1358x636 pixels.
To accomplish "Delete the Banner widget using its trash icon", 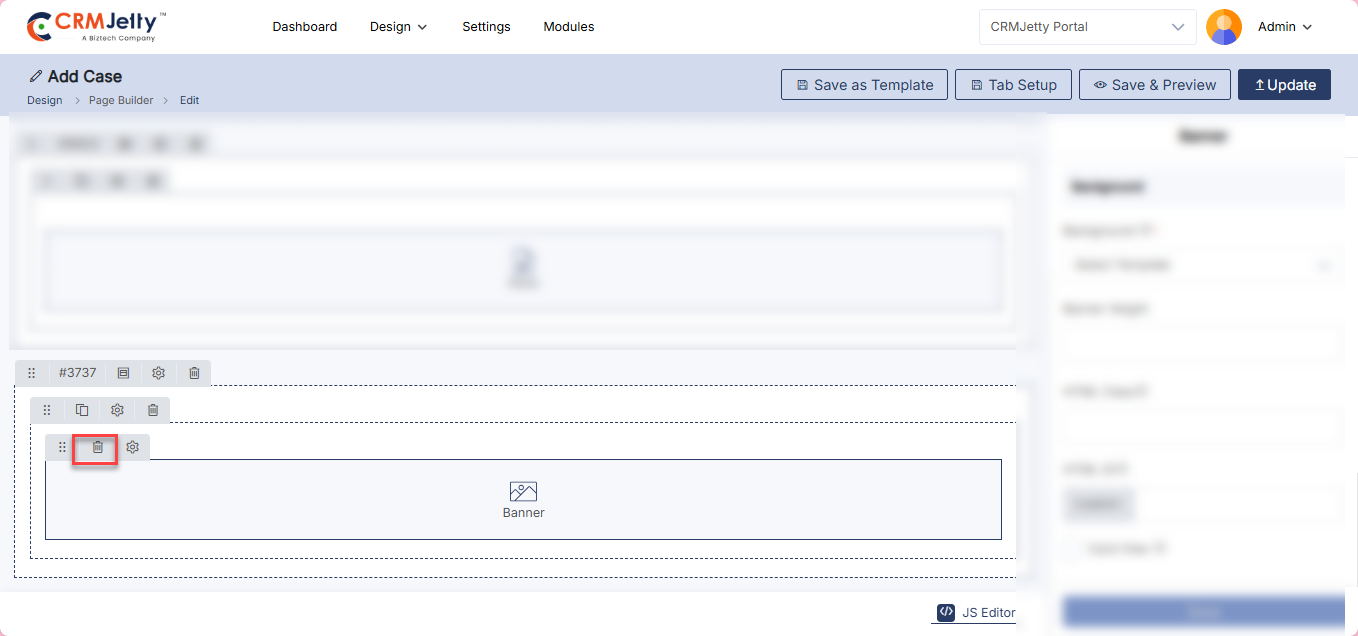I will (x=98, y=447).
